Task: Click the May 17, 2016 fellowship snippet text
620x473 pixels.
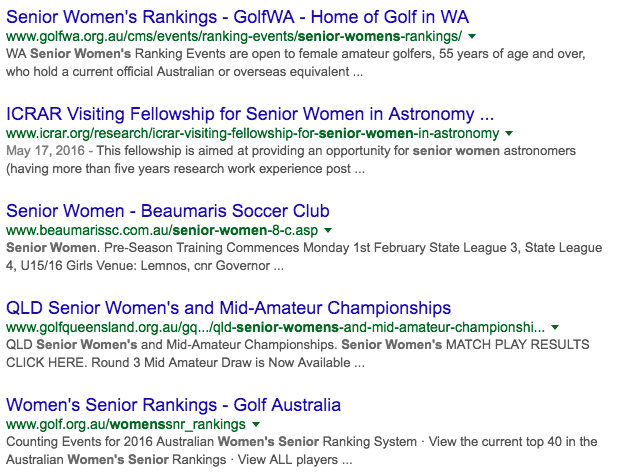Action: (x=291, y=160)
